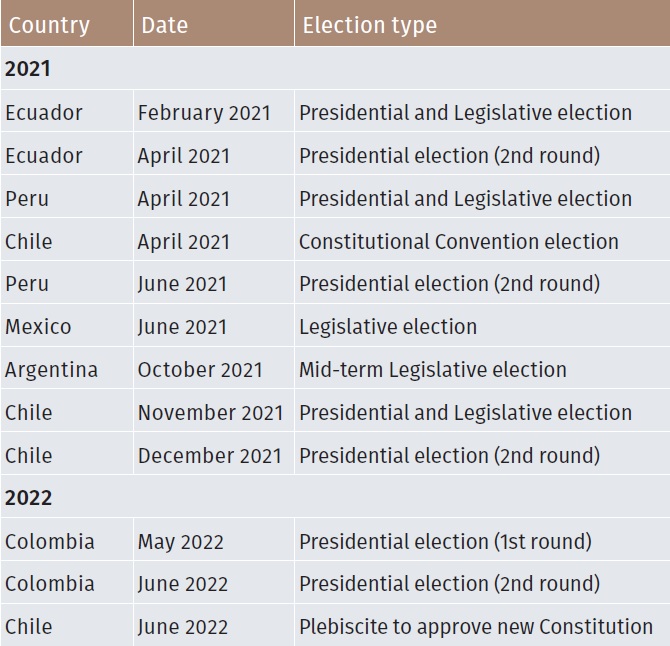
Task: Select Mid-term Legislative election cell
Action: [x=482, y=368]
